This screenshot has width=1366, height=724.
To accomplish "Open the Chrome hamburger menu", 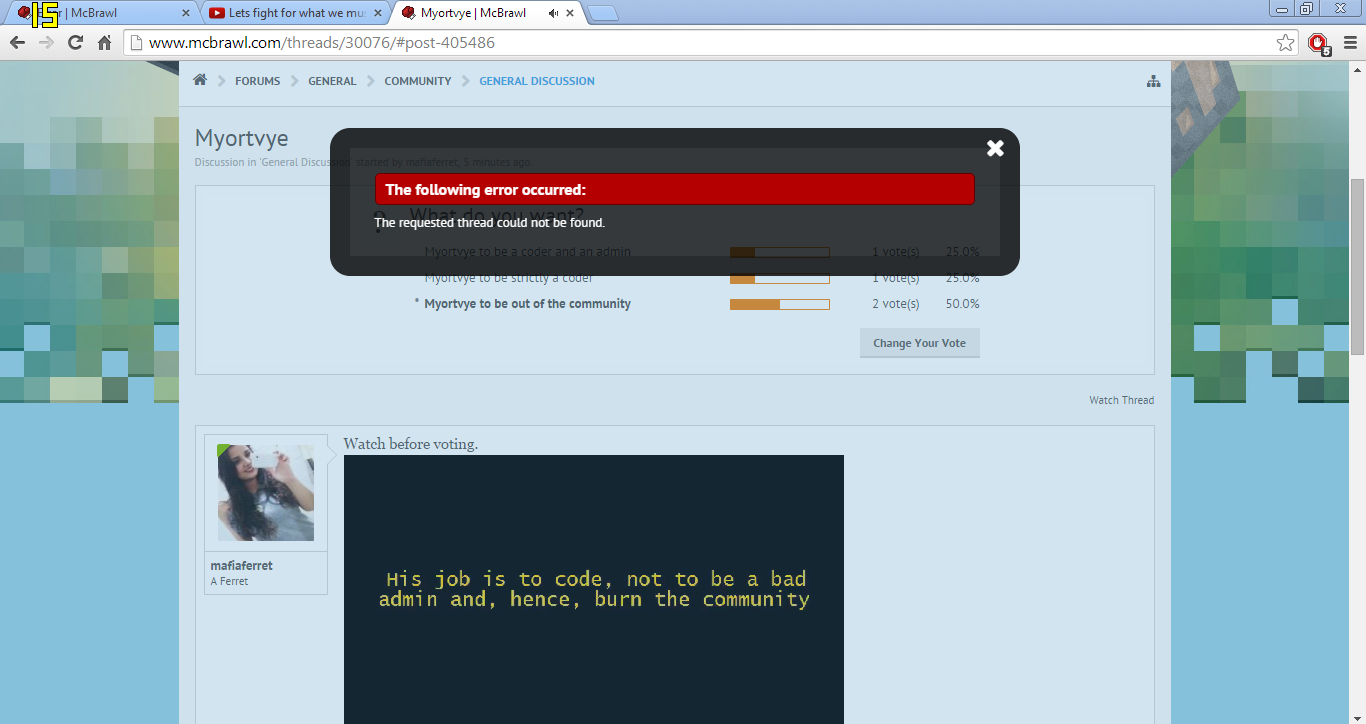I will point(1350,43).
